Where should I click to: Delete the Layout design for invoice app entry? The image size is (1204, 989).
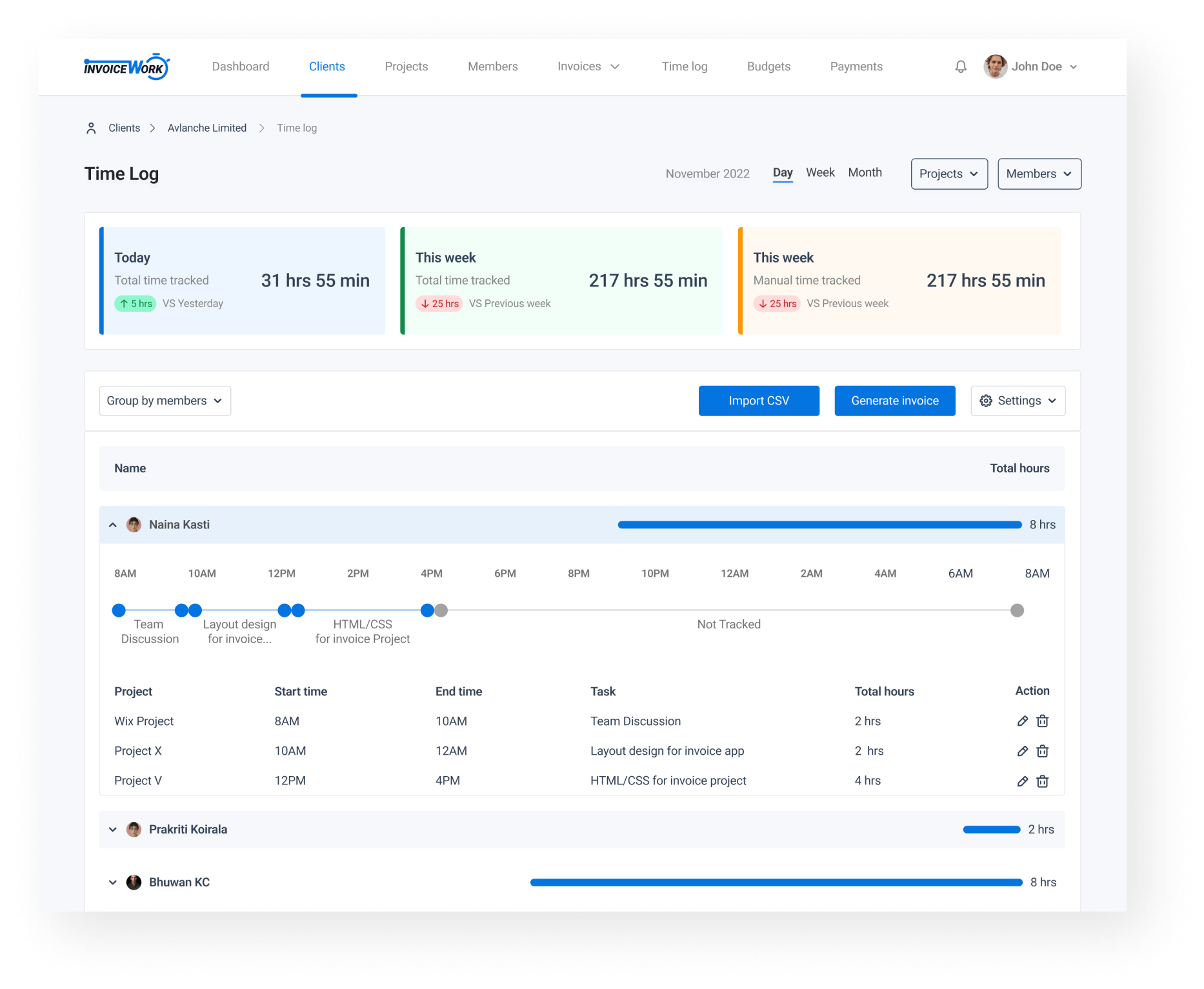(1043, 751)
